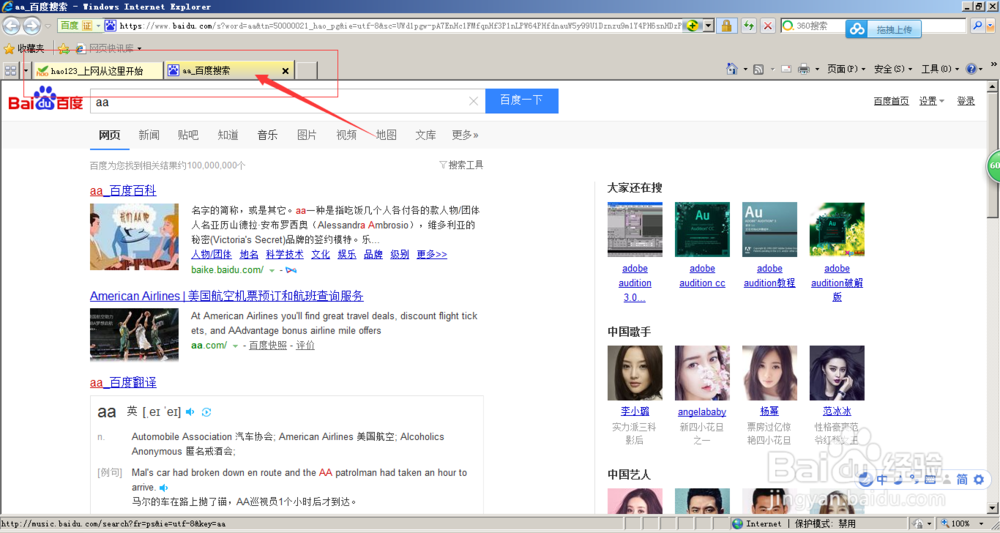Image resolution: width=1000 pixels, height=533 pixels.
Task: Click the Home house icon in command bar
Action: coord(732,69)
